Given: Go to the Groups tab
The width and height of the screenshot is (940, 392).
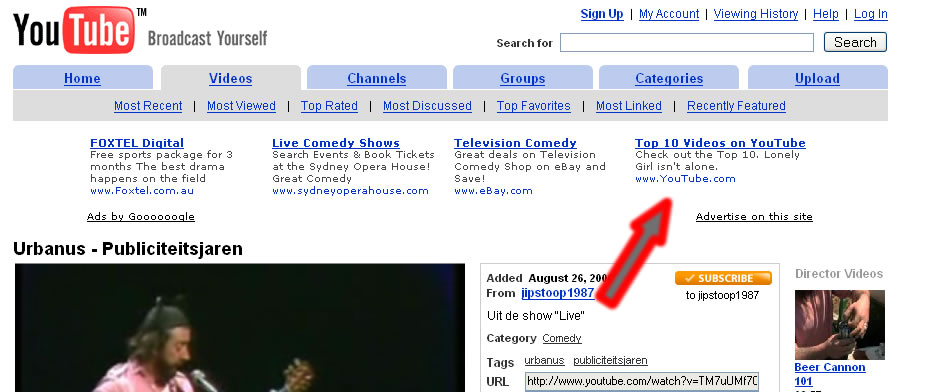Looking at the screenshot, I should click(523, 79).
